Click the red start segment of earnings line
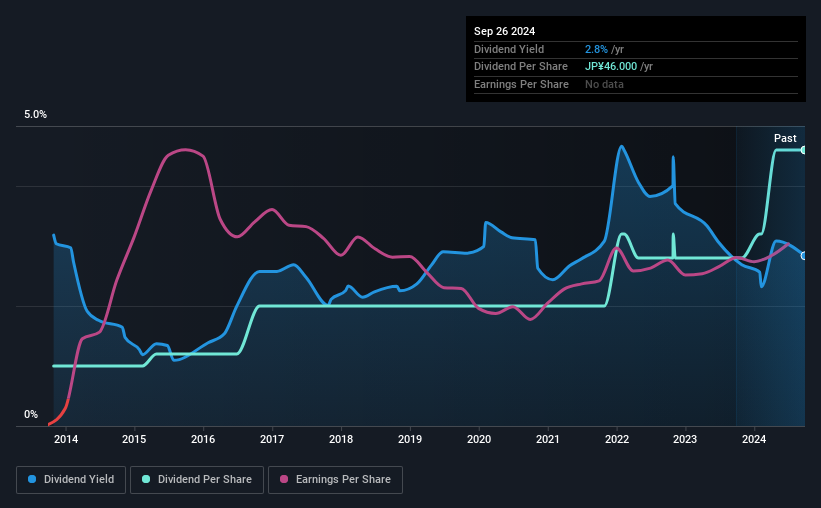This screenshot has width=821, height=508. tap(59, 415)
